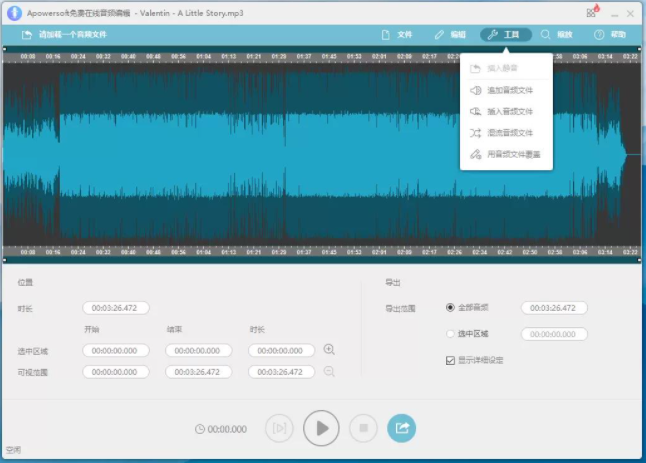Click the audio waveform display
Image resolution: width=646 pixels, height=463 pixels.
321,154
